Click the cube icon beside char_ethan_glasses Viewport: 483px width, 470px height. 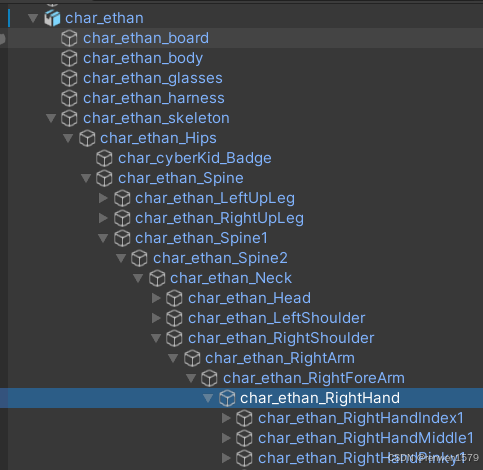69,78
